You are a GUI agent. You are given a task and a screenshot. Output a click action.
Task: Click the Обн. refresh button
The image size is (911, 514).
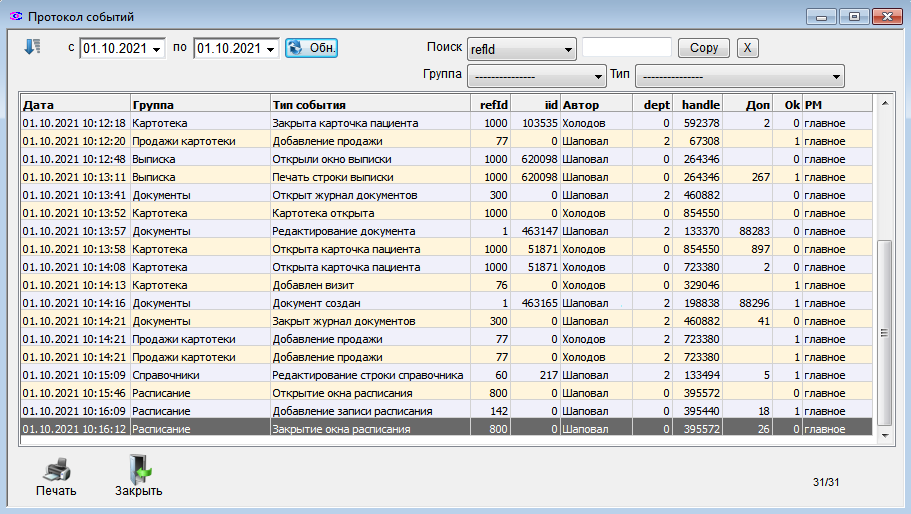point(311,48)
